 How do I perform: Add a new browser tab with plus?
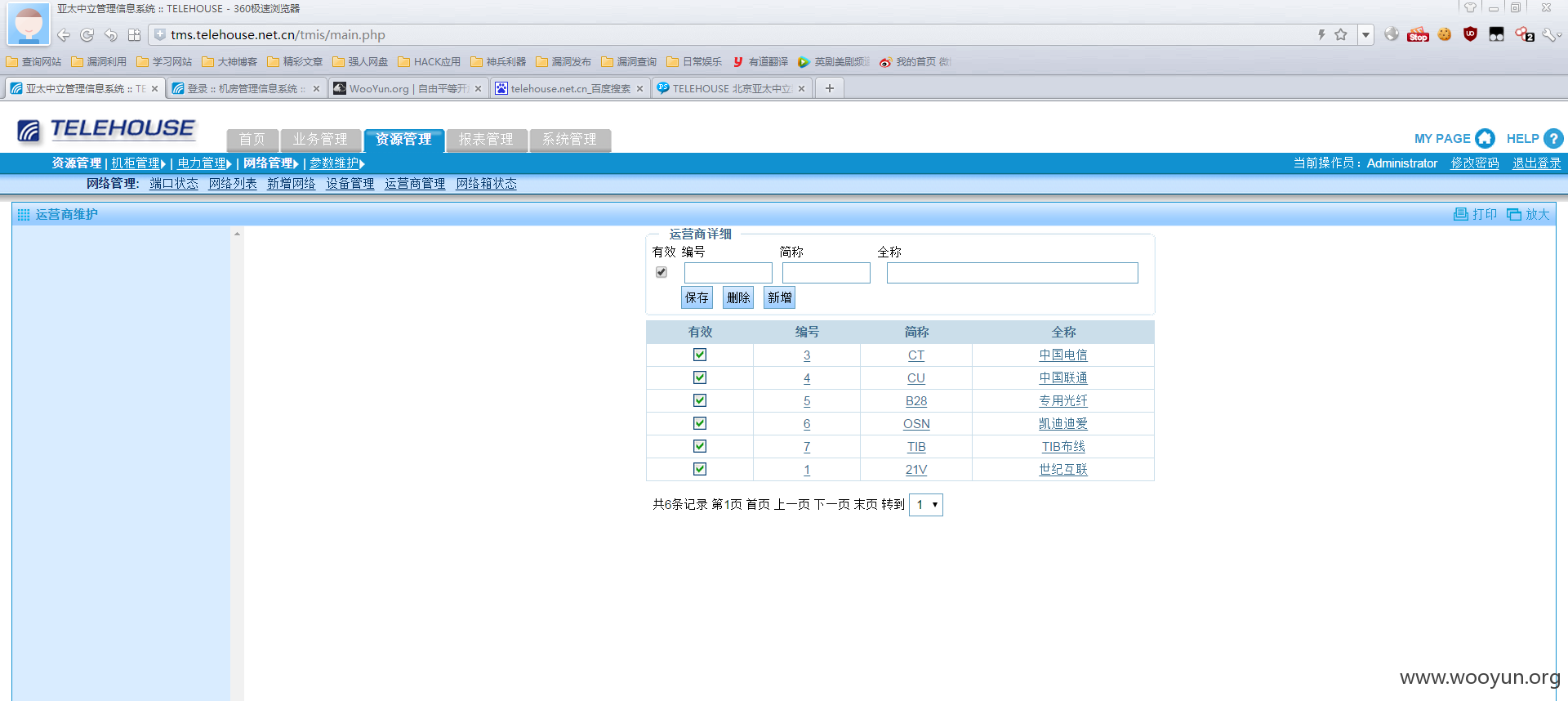(x=830, y=88)
